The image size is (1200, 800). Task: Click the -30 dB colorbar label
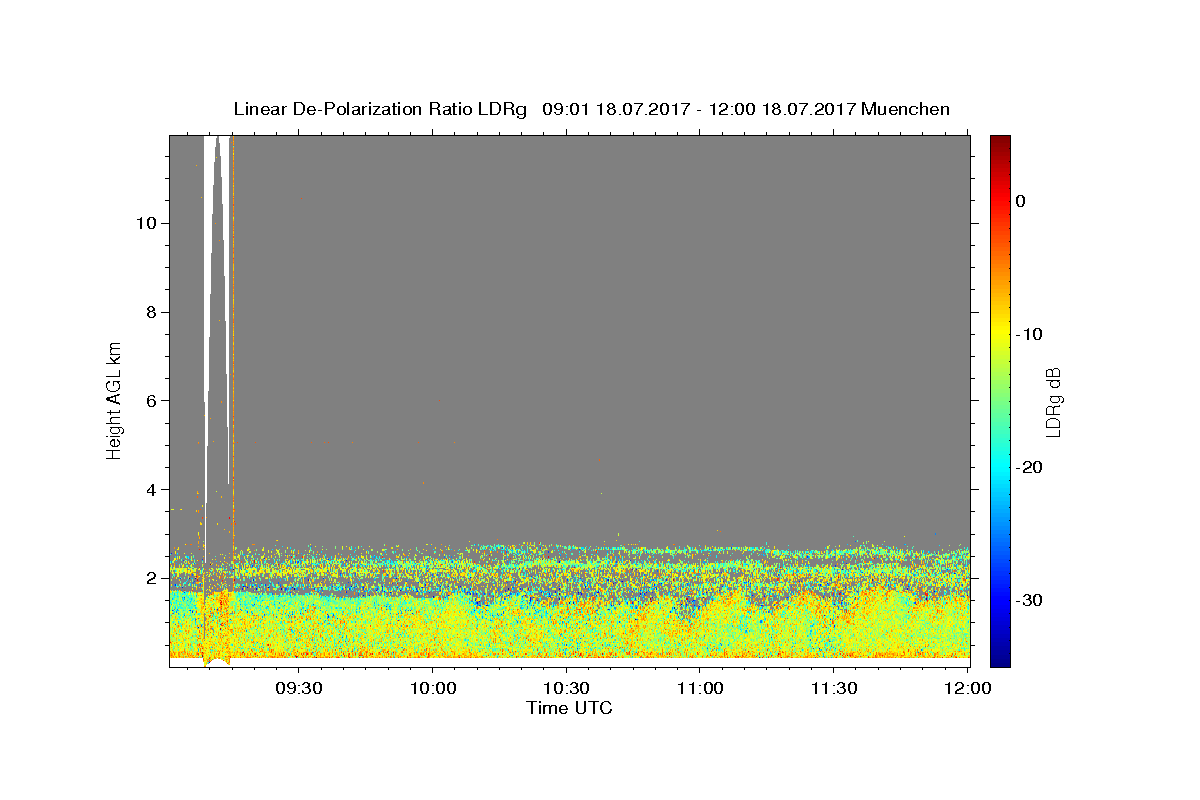1029,600
